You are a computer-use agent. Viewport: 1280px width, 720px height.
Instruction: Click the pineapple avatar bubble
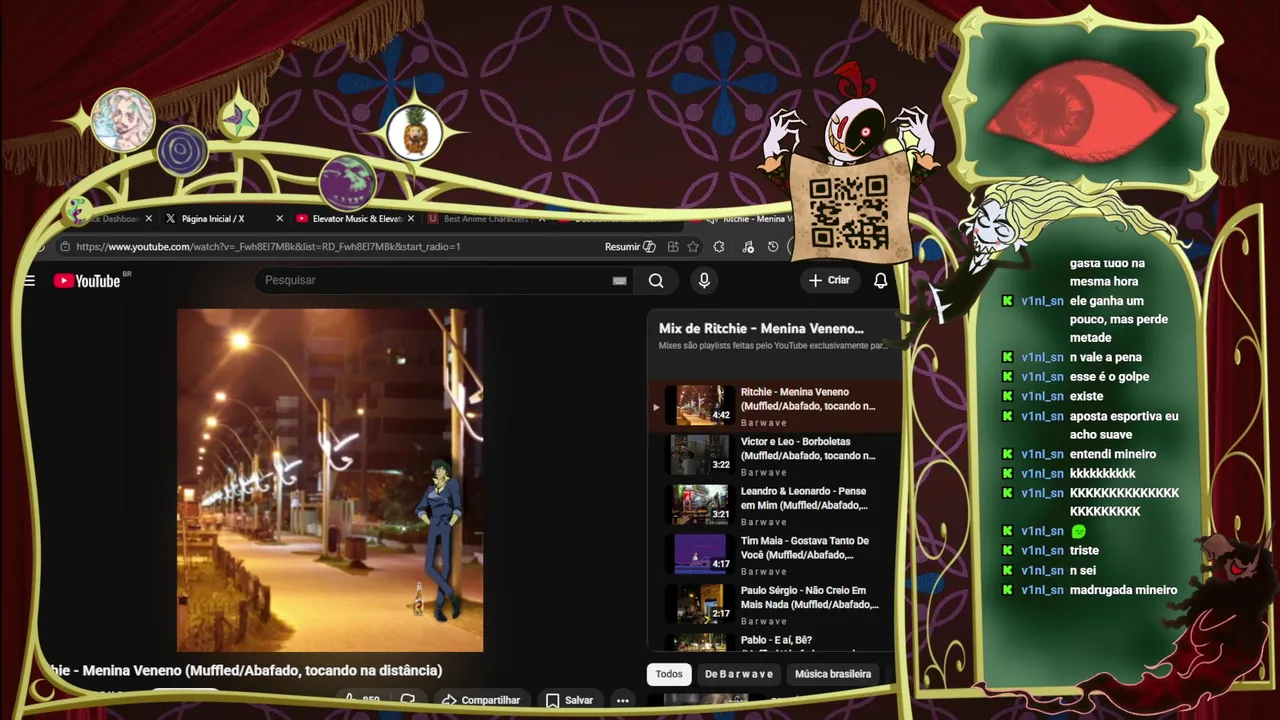click(415, 132)
